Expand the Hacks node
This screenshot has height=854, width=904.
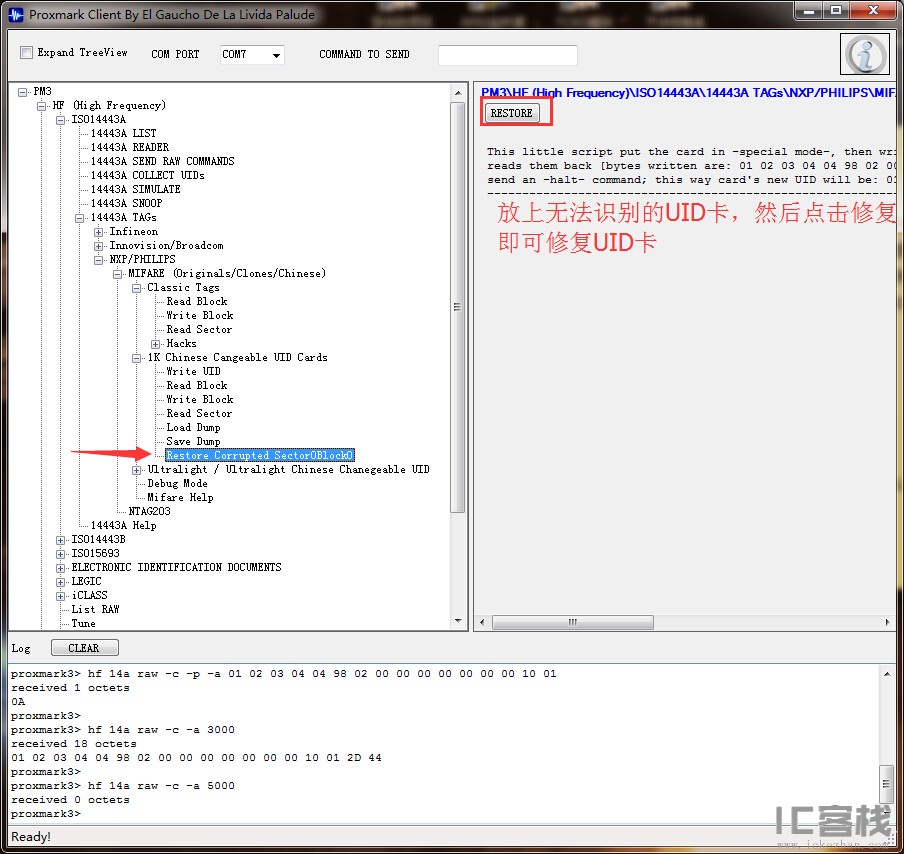pos(156,344)
